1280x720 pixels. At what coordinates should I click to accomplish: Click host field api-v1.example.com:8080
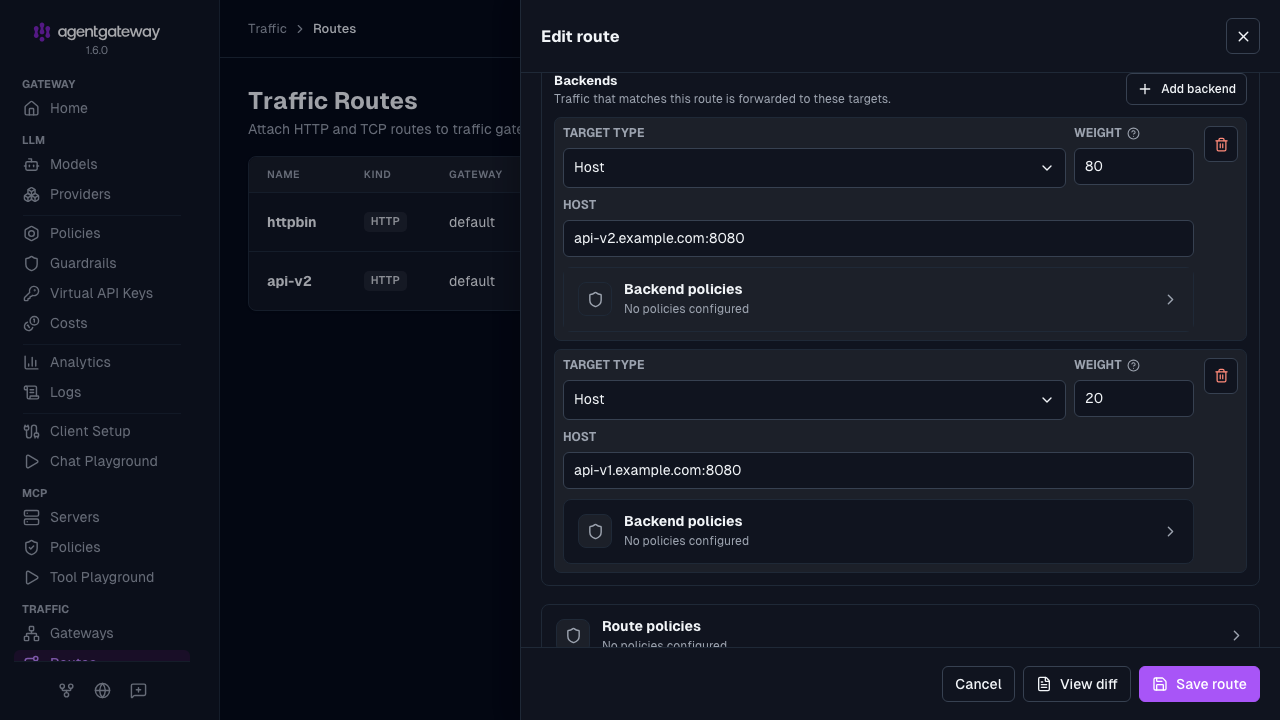click(878, 470)
